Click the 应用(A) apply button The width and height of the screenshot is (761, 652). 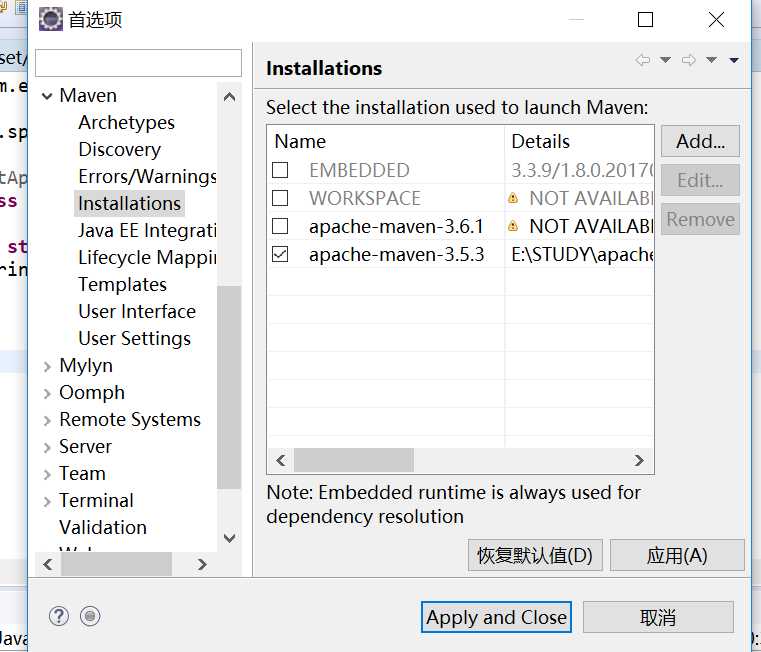point(677,555)
